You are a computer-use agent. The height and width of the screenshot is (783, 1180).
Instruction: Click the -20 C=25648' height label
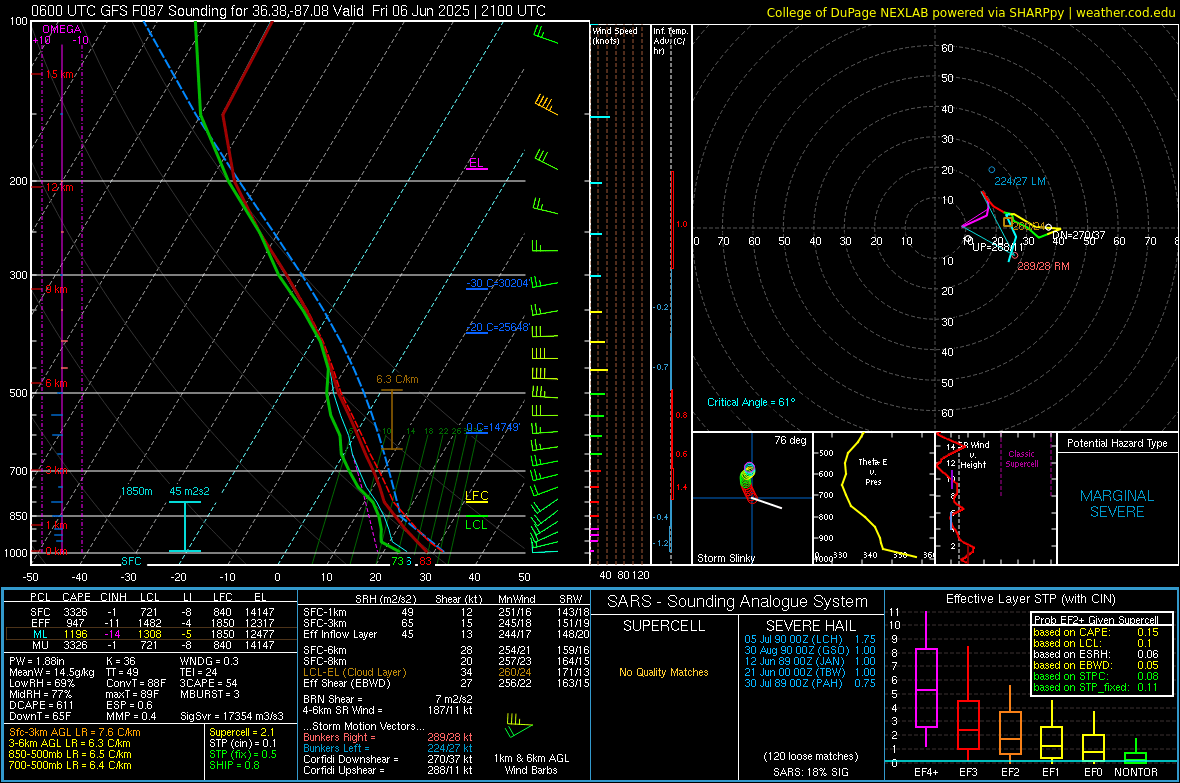498,328
